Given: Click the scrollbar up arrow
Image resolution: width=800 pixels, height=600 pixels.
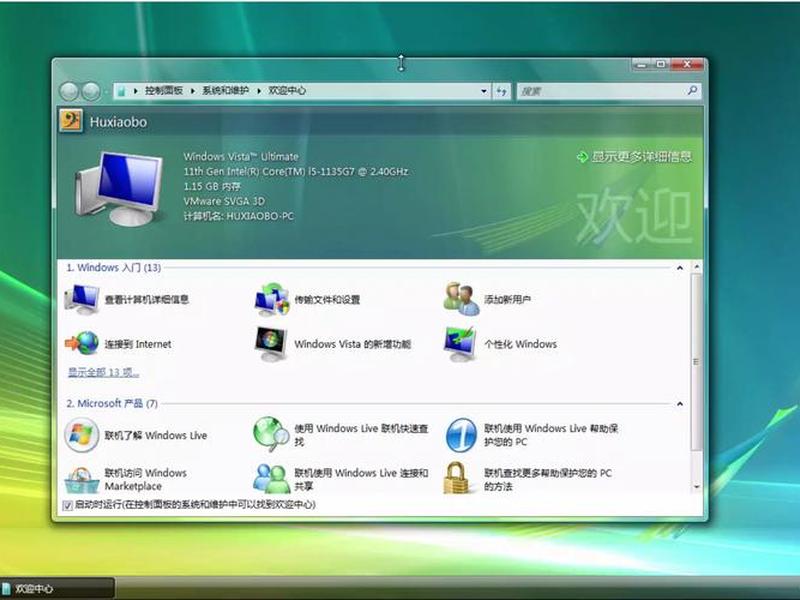Looking at the screenshot, I should pos(696,267).
